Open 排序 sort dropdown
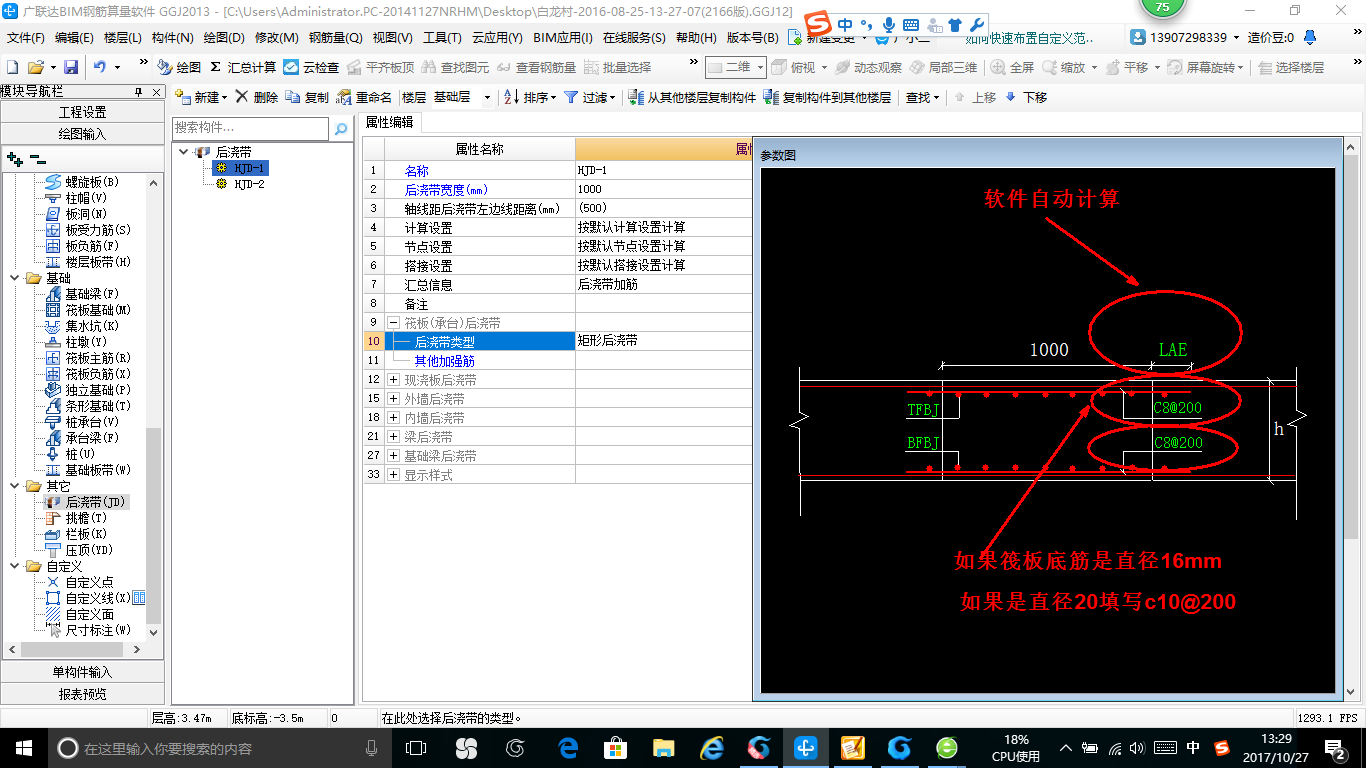Viewport: 1366px width, 768px height. click(x=530, y=97)
